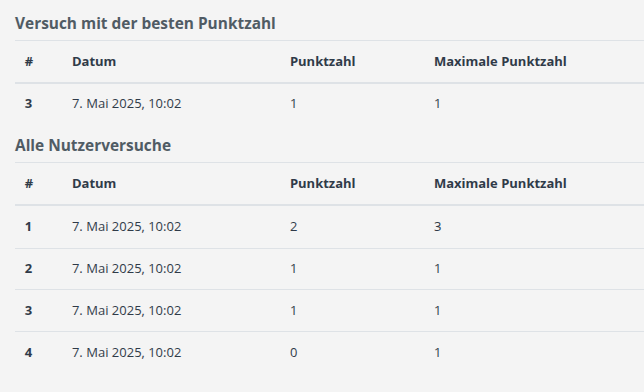
Task: Click the date of attempt 1
Action: 126,227
